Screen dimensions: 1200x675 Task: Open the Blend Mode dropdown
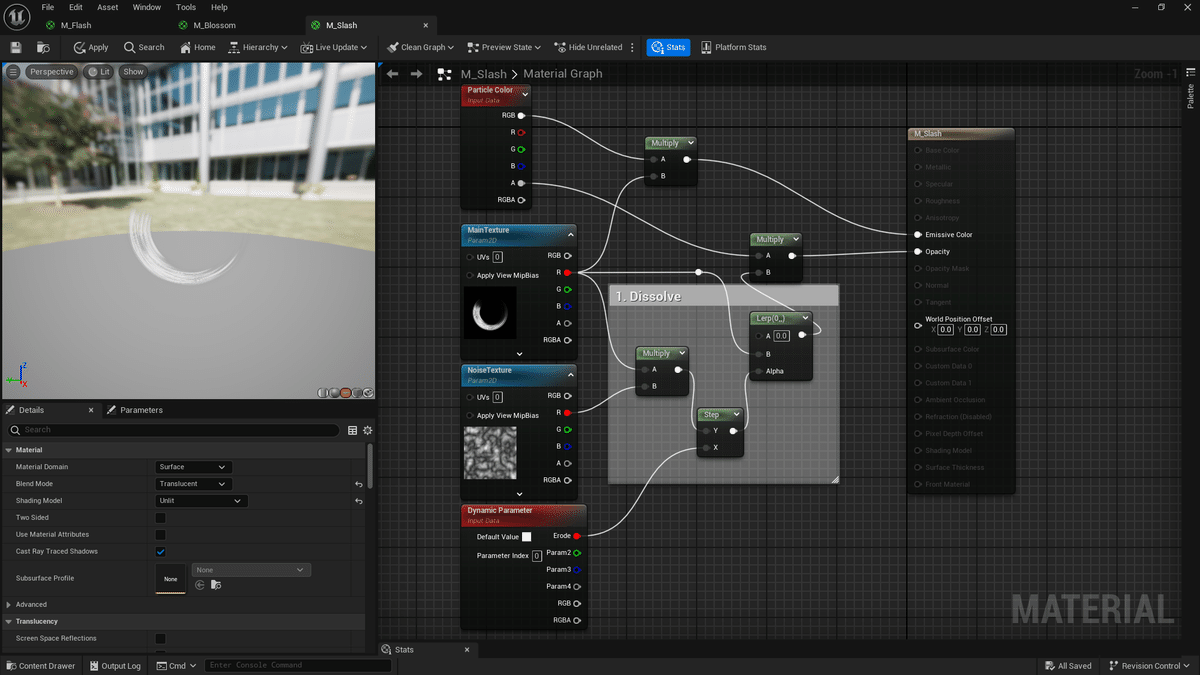point(194,484)
